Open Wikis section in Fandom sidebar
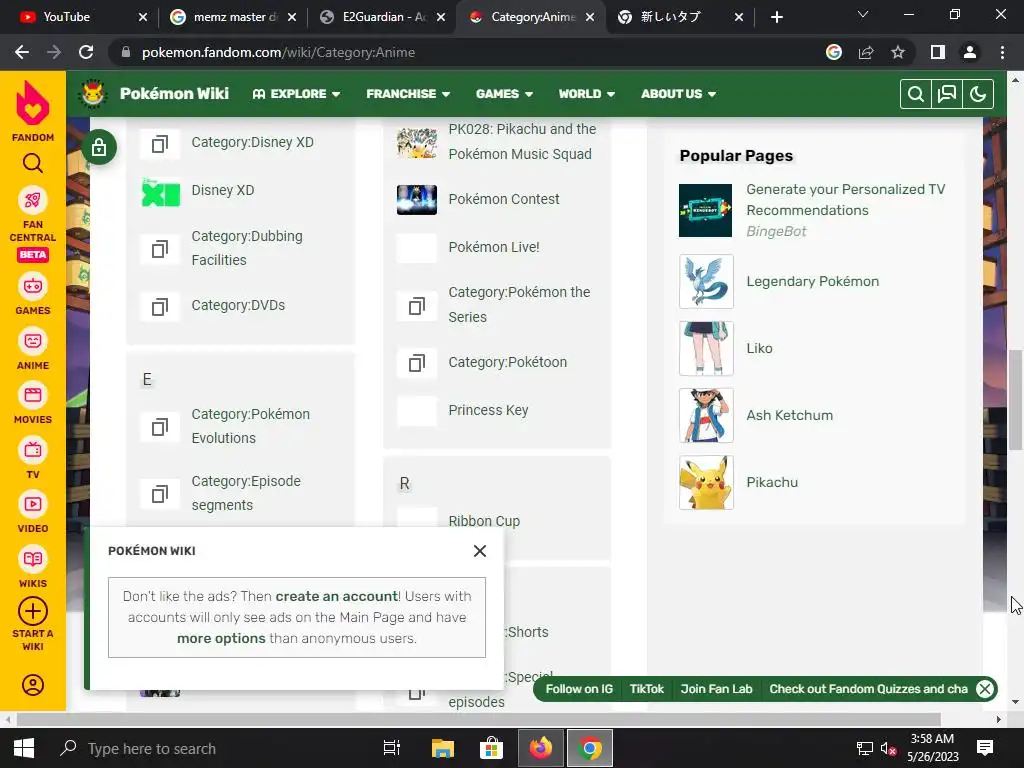 [x=33, y=568]
